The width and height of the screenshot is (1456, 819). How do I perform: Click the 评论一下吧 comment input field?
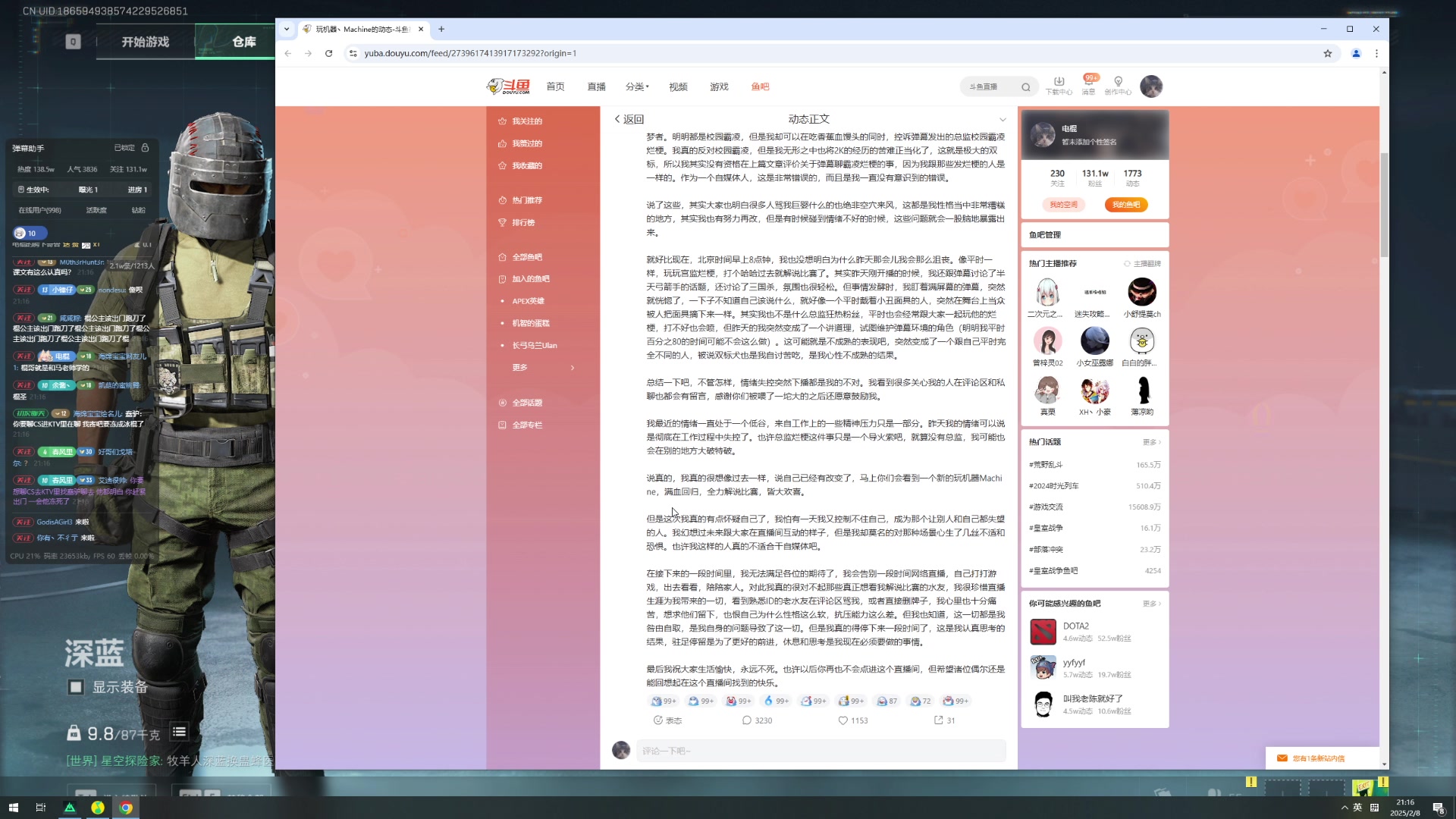click(819, 750)
